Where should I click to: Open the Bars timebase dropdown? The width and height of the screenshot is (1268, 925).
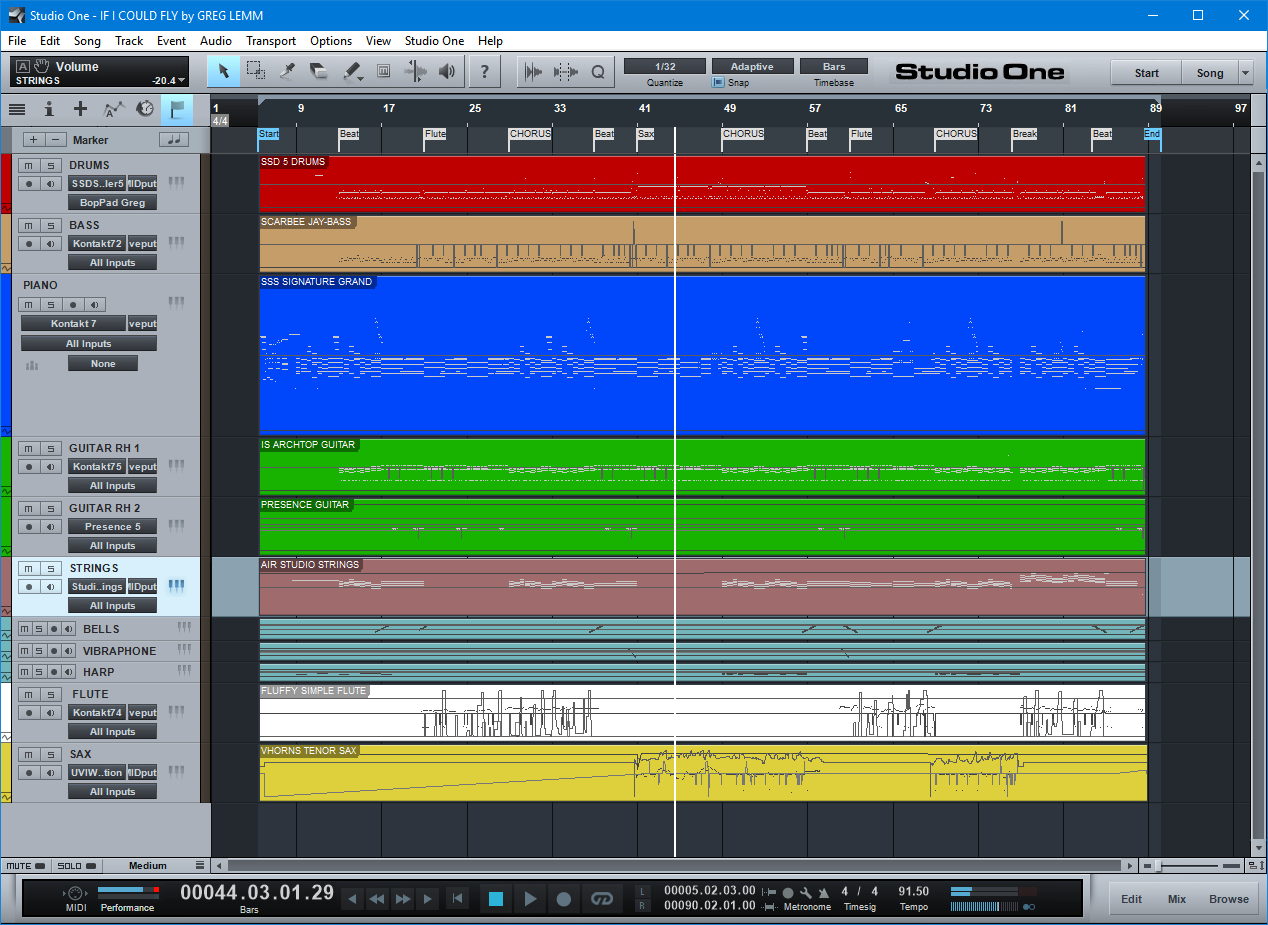pos(834,66)
